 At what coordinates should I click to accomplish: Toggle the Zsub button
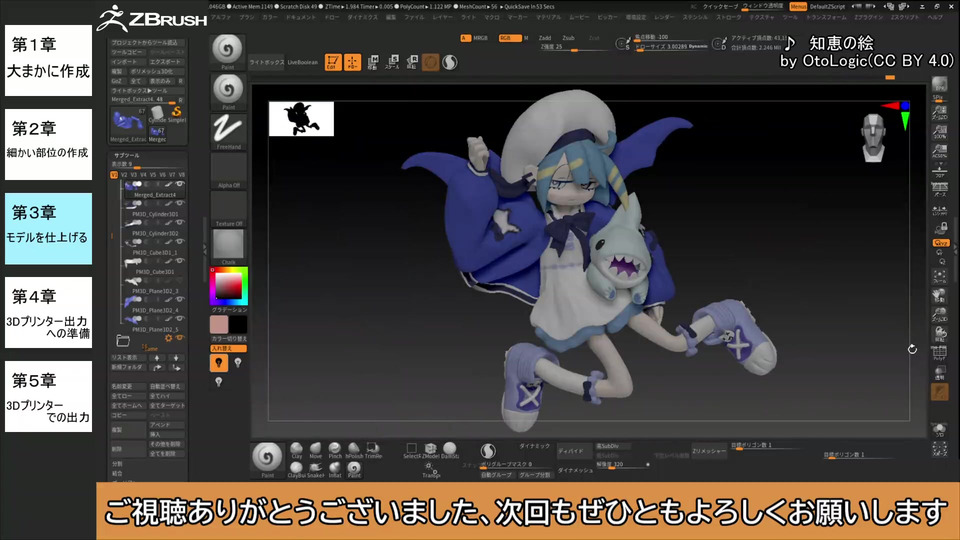[568, 38]
